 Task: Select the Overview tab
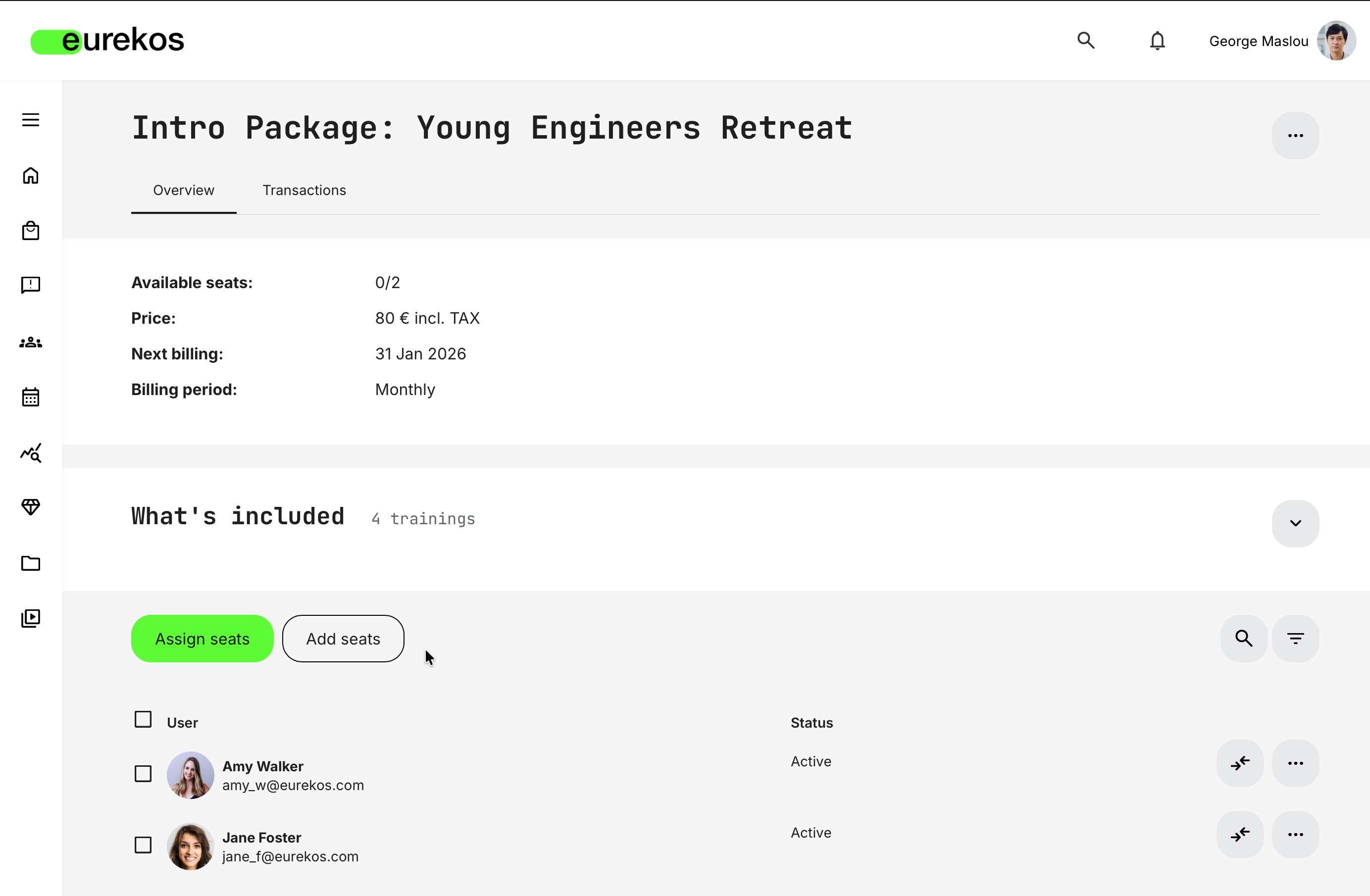click(x=183, y=190)
